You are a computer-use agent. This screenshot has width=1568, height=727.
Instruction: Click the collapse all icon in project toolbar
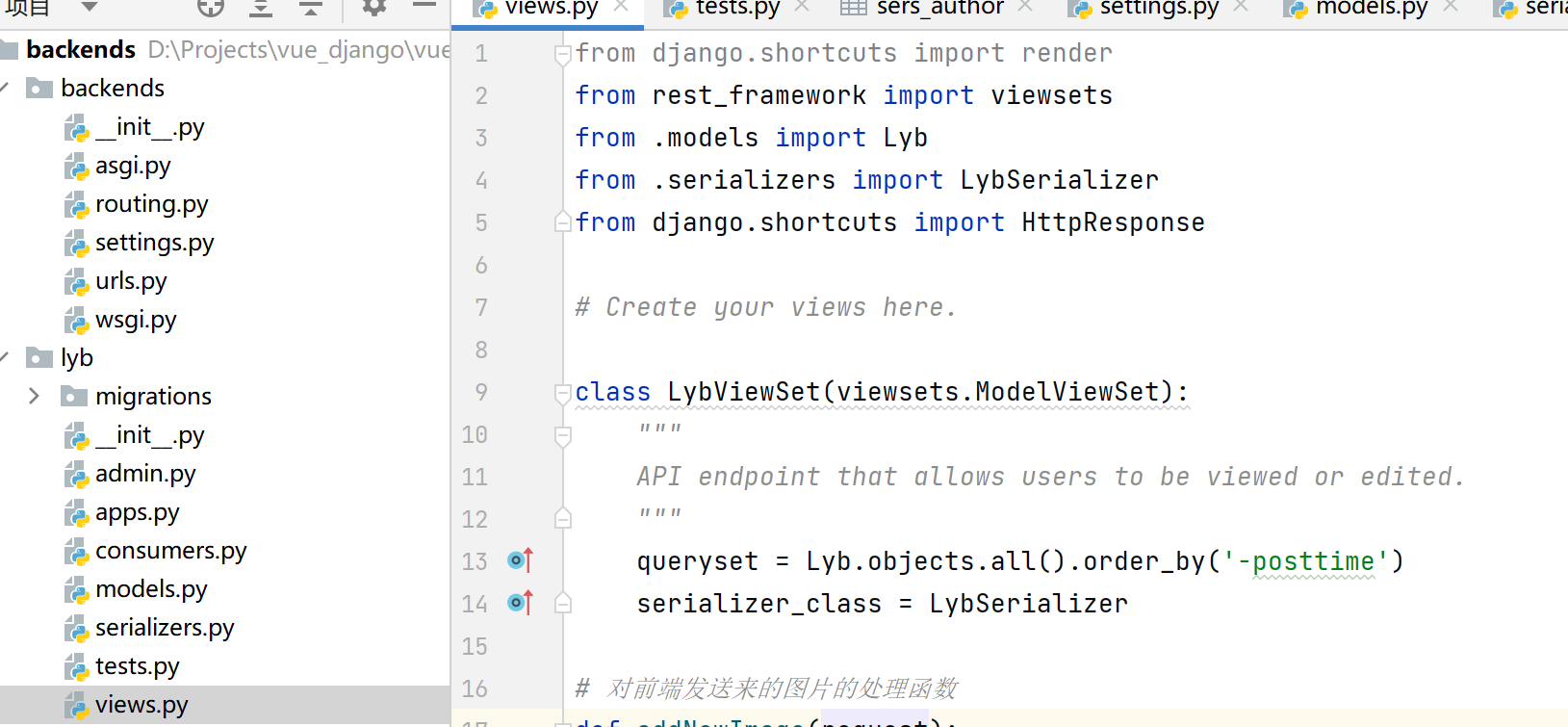[310, 8]
